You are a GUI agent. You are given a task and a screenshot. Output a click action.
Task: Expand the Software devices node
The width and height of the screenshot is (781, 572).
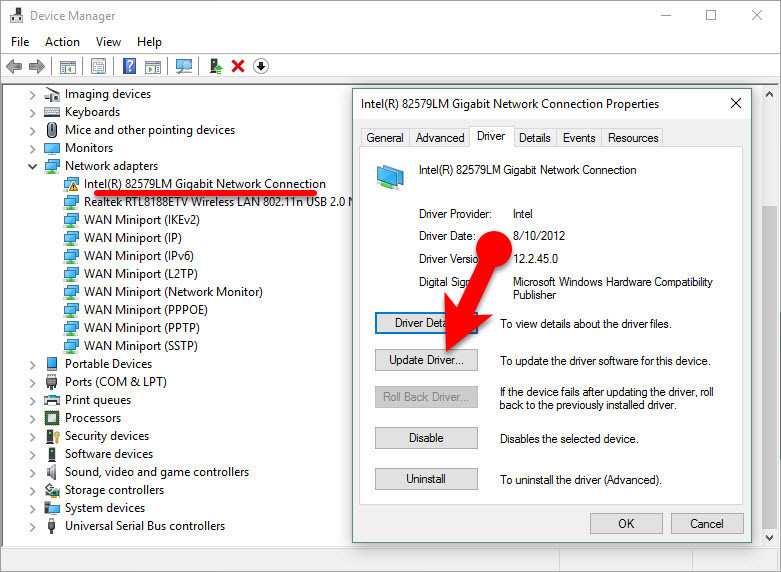32,454
